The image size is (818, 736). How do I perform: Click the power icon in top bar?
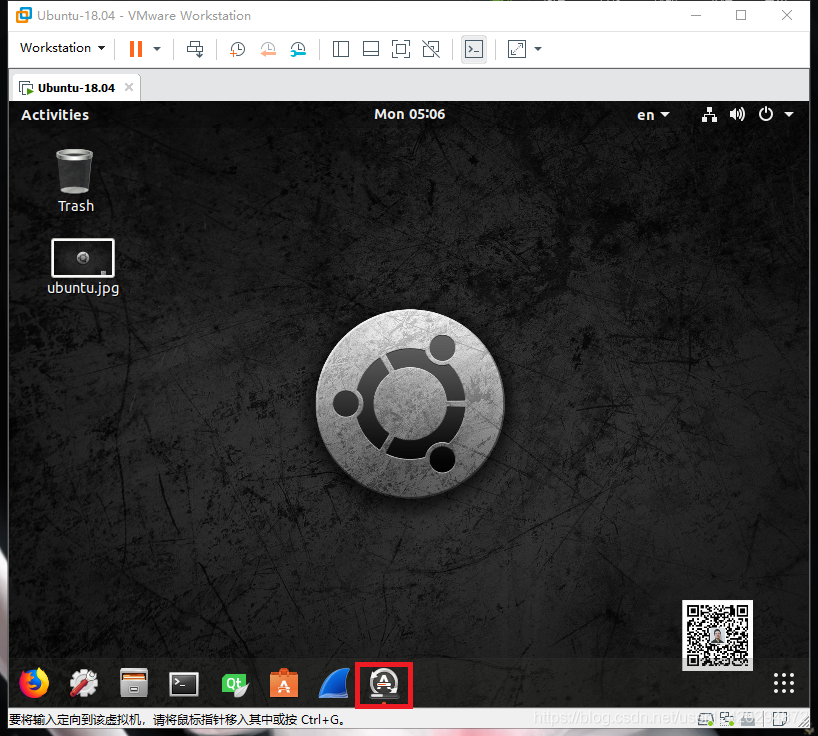point(765,114)
